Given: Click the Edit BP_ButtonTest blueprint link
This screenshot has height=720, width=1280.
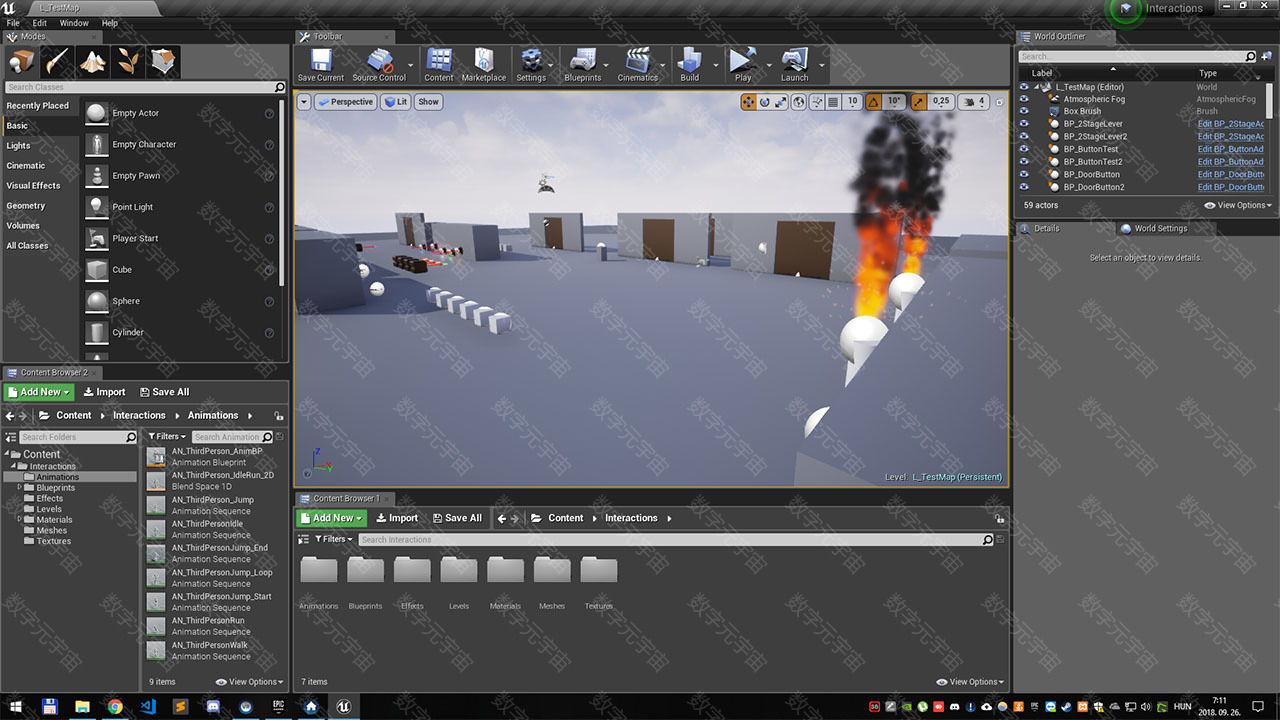Looking at the screenshot, I should coord(1231,149).
